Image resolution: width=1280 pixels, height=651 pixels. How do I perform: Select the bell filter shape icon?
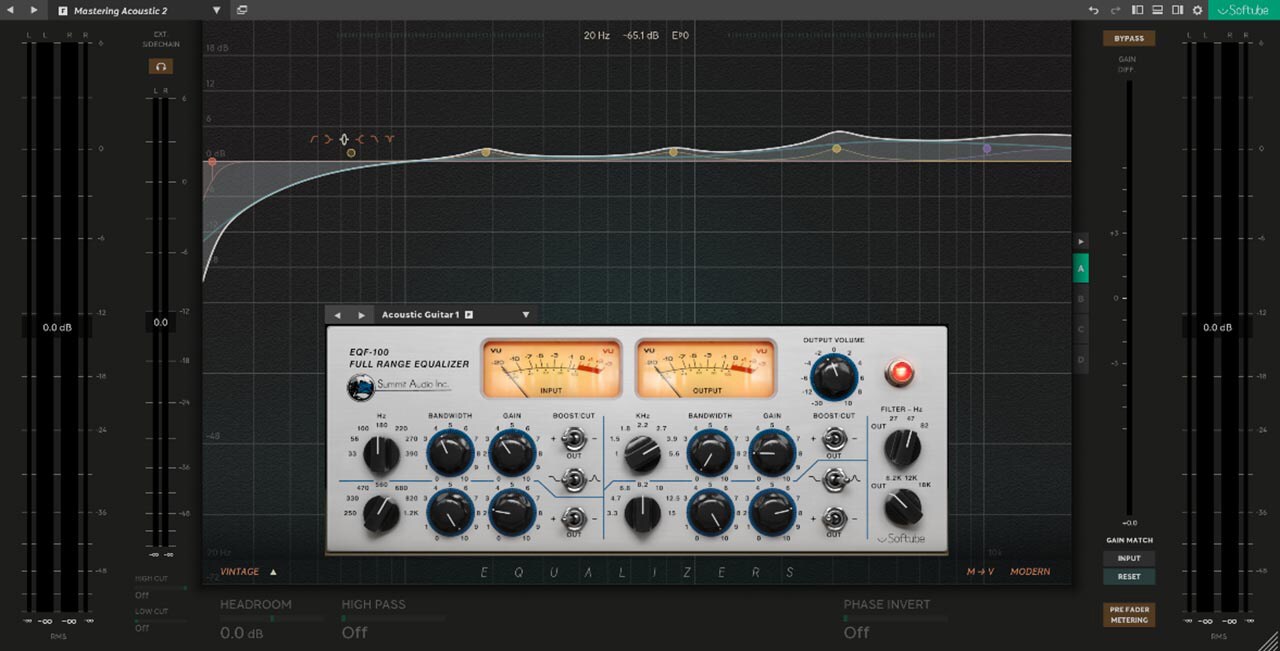pos(343,139)
